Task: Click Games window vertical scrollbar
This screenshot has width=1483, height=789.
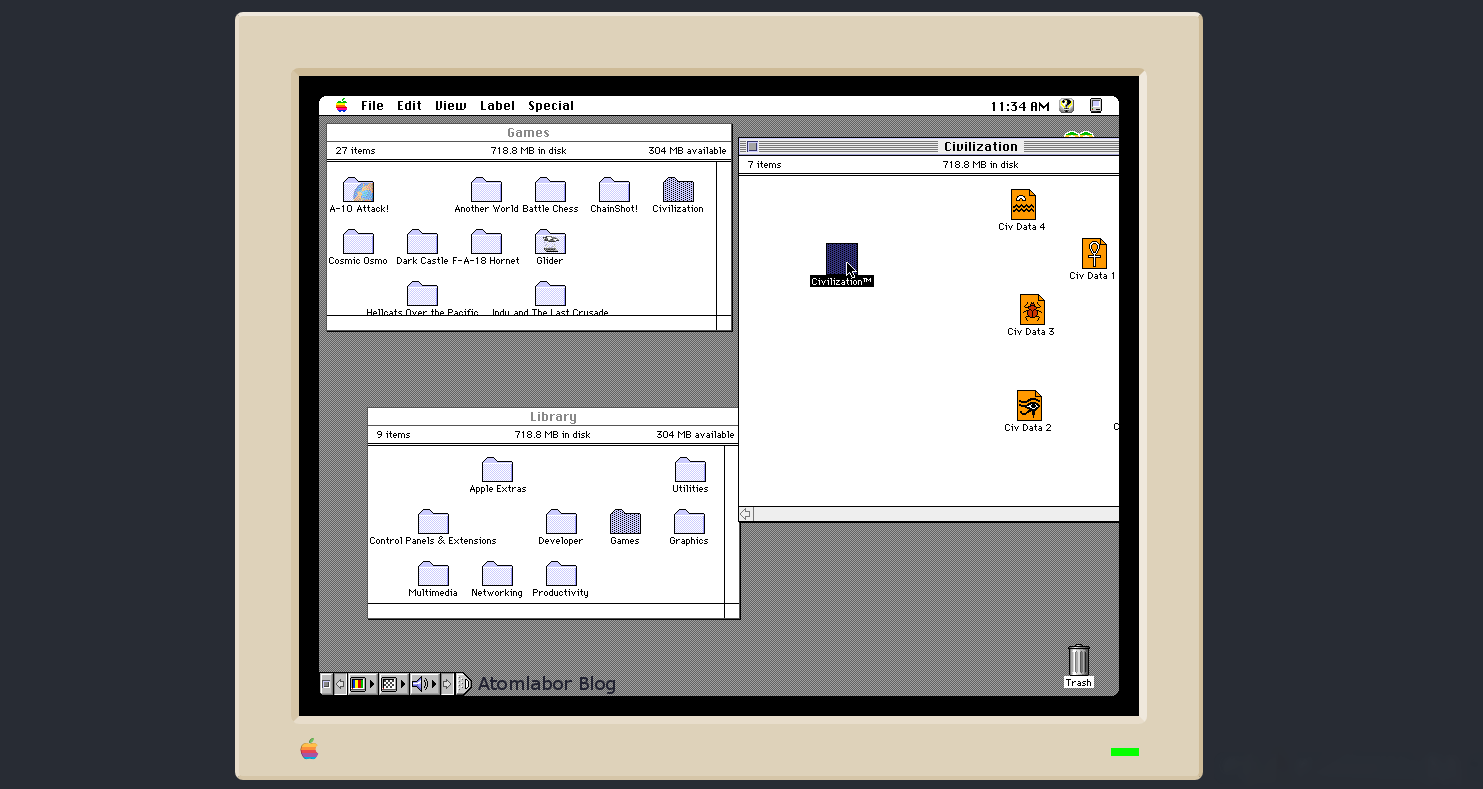Action: (724, 238)
